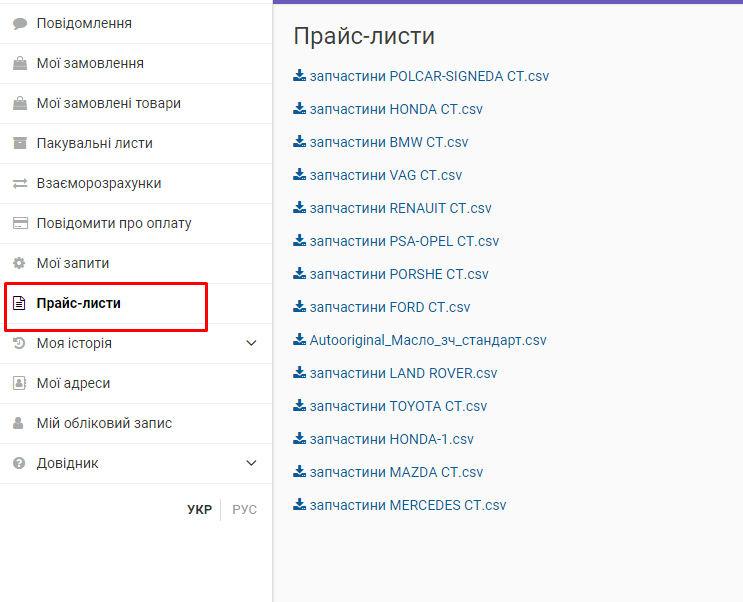The height and width of the screenshot is (602, 743).
Task: Click the bag icon beside Мої замовлення
Action: coord(20,64)
